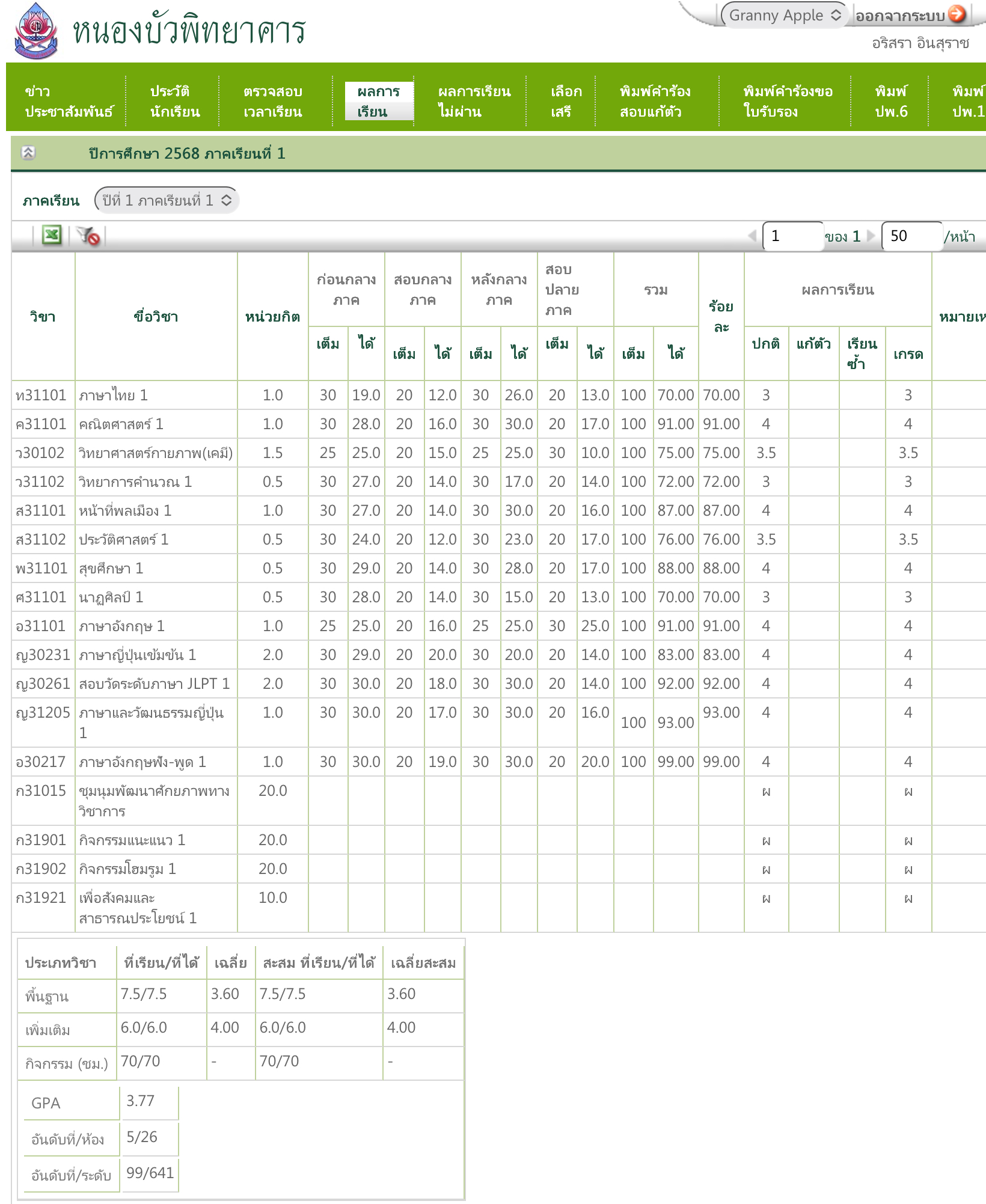The image size is (986, 1204).
Task: Select the ผลการเรียน tab
Action: pos(378,101)
